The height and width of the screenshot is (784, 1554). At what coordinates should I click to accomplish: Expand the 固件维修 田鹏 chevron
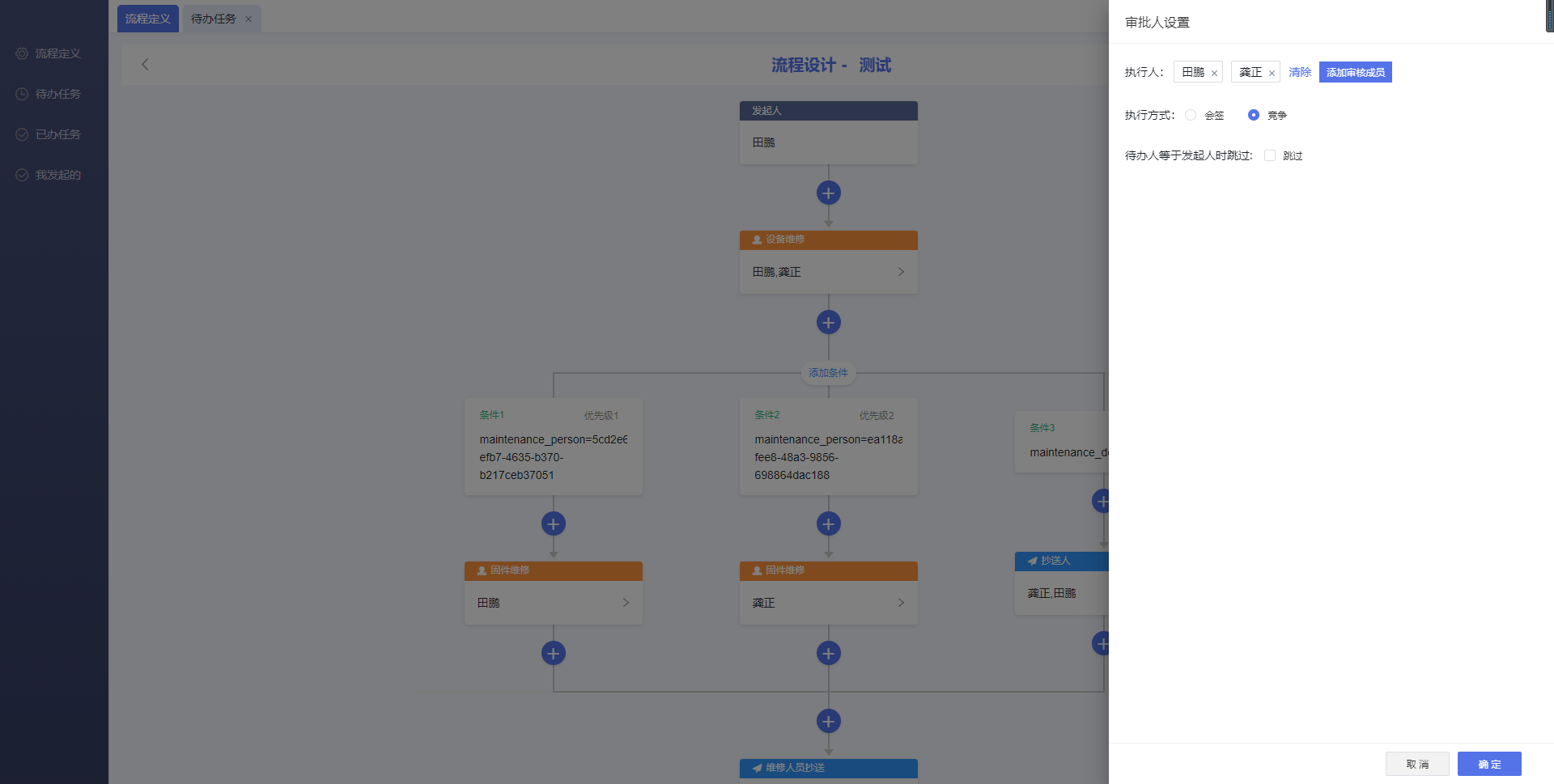pyautogui.click(x=626, y=603)
